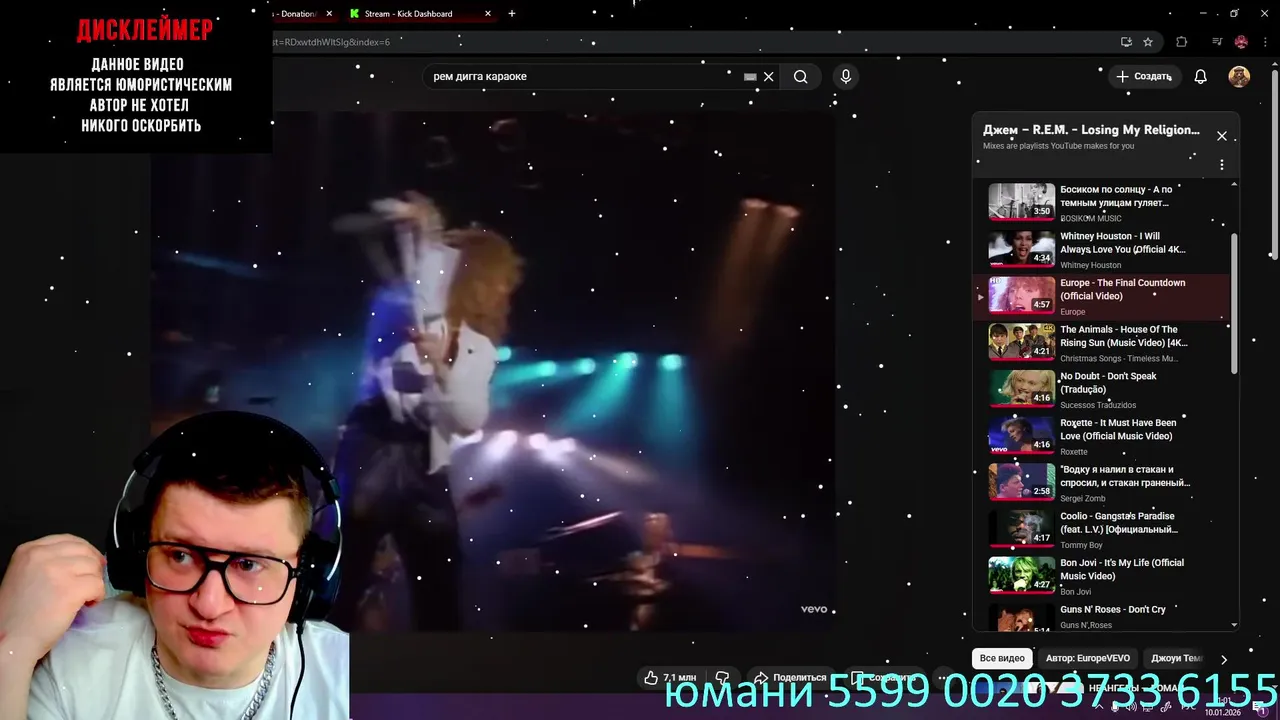Viewport: 1280px width, 720px height.
Task: Click the playlist scroll-down arrow
Action: coord(1233,625)
